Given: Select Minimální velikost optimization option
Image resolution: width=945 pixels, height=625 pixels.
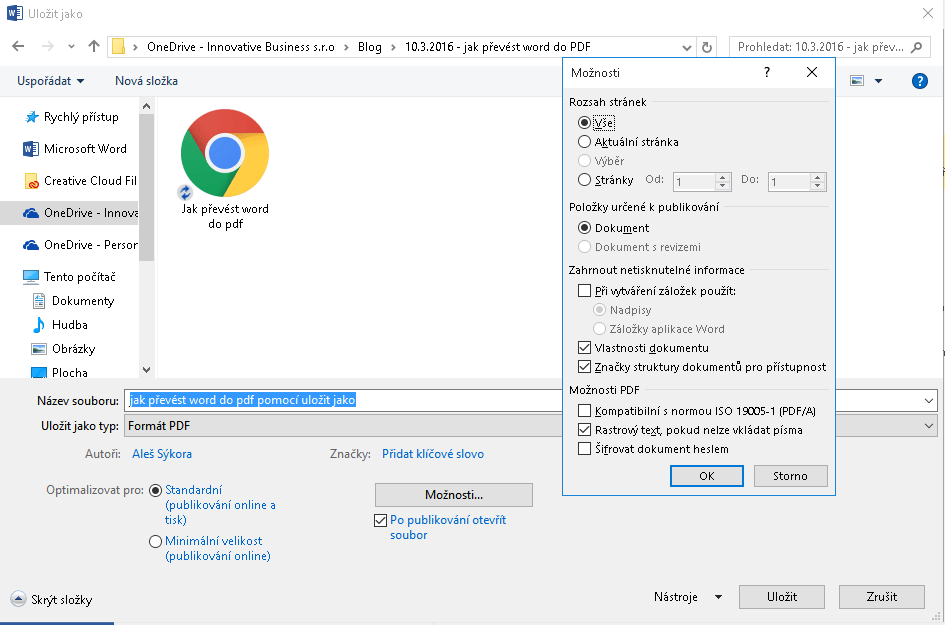Looking at the screenshot, I should 155,541.
